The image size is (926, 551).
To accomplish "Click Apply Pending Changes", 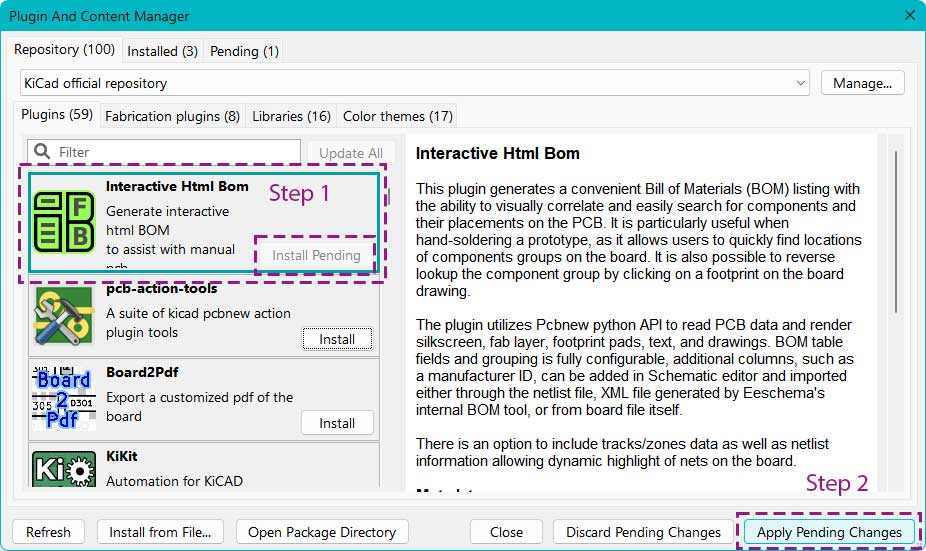I will 829,532.
